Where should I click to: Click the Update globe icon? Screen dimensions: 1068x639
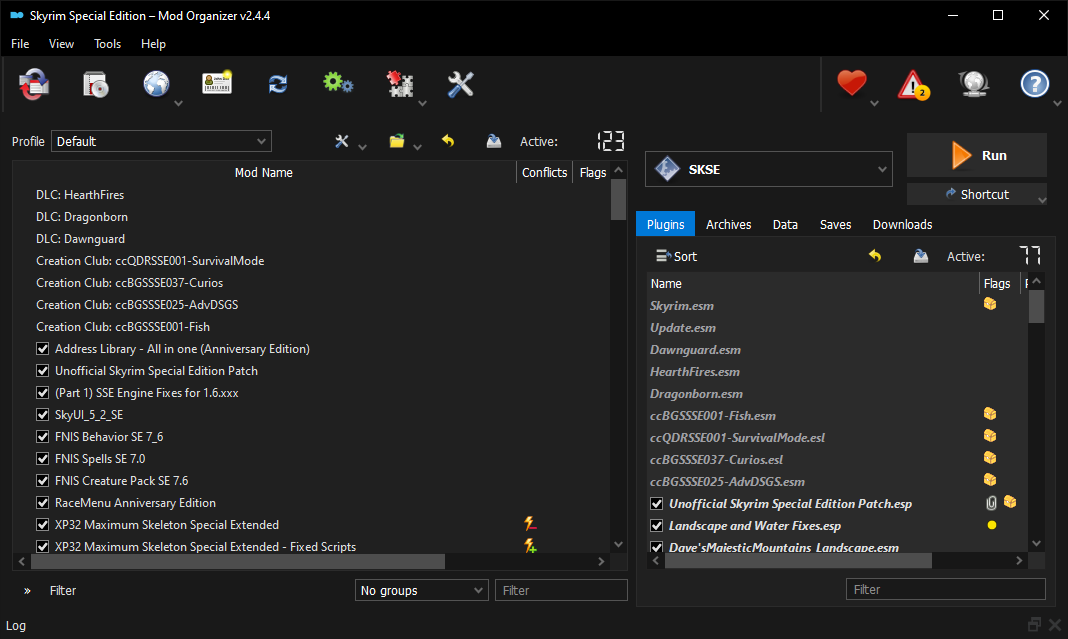(974, 84)
